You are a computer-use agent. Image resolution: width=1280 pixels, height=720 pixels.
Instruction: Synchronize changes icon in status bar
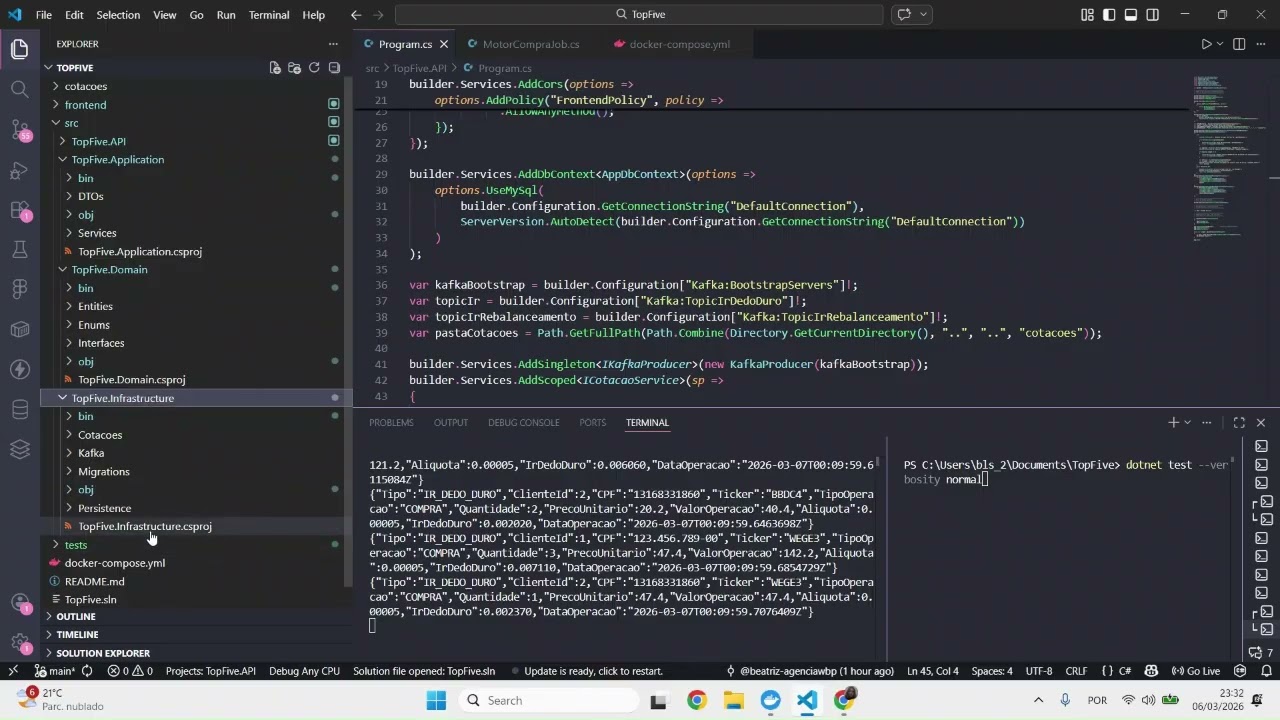pyautogui.click(x=87, y=671)
